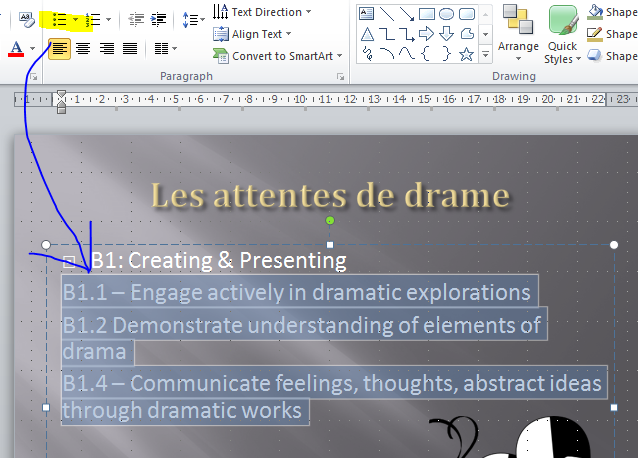Viewport: 638px width, 458px height.
Task: Open the Columns dropdown
Action: coord(166,49)
